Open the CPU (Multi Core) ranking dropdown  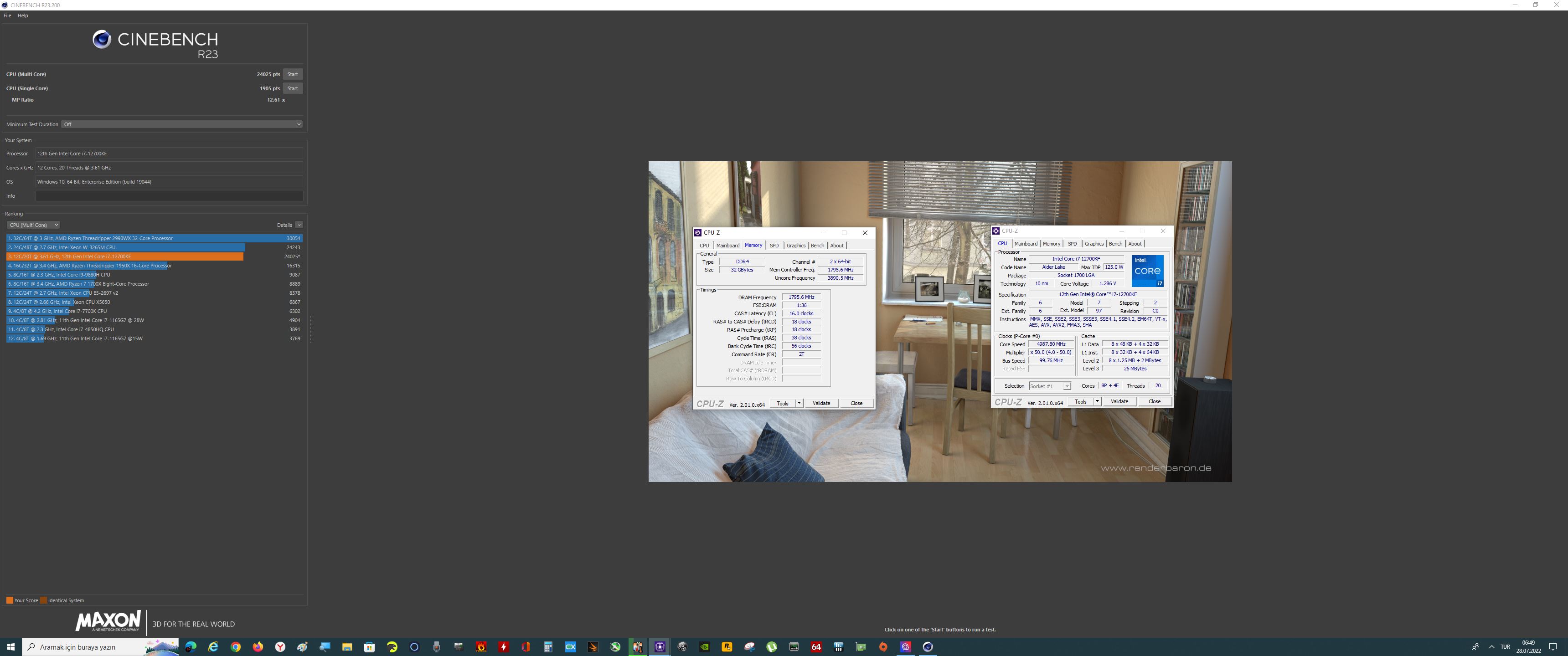pyautogui.click(x=33, y=225)
